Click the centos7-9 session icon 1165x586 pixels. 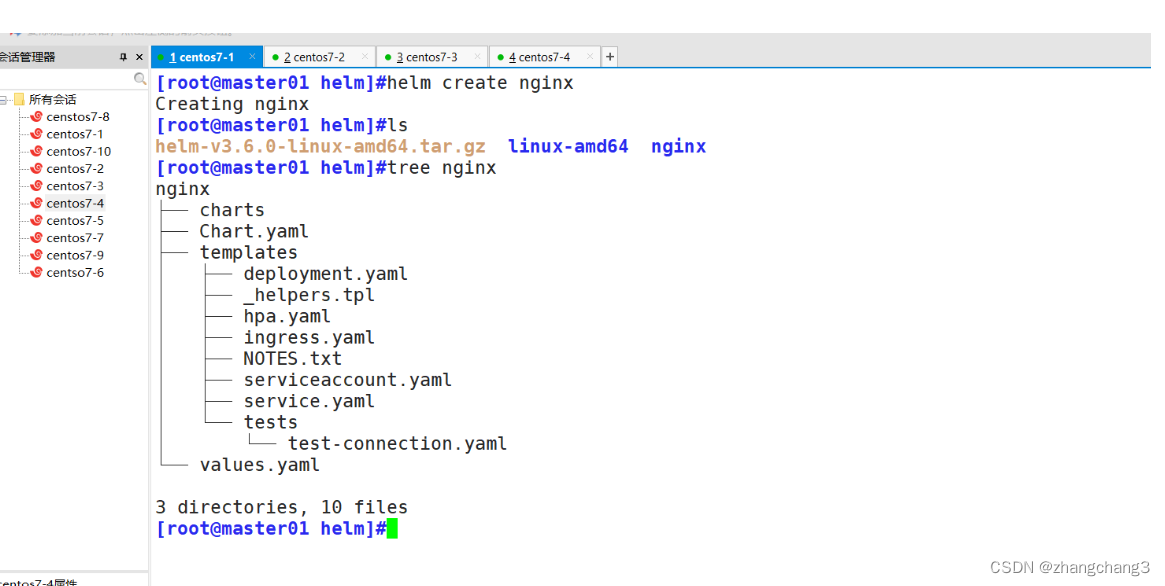click(36, 255)
